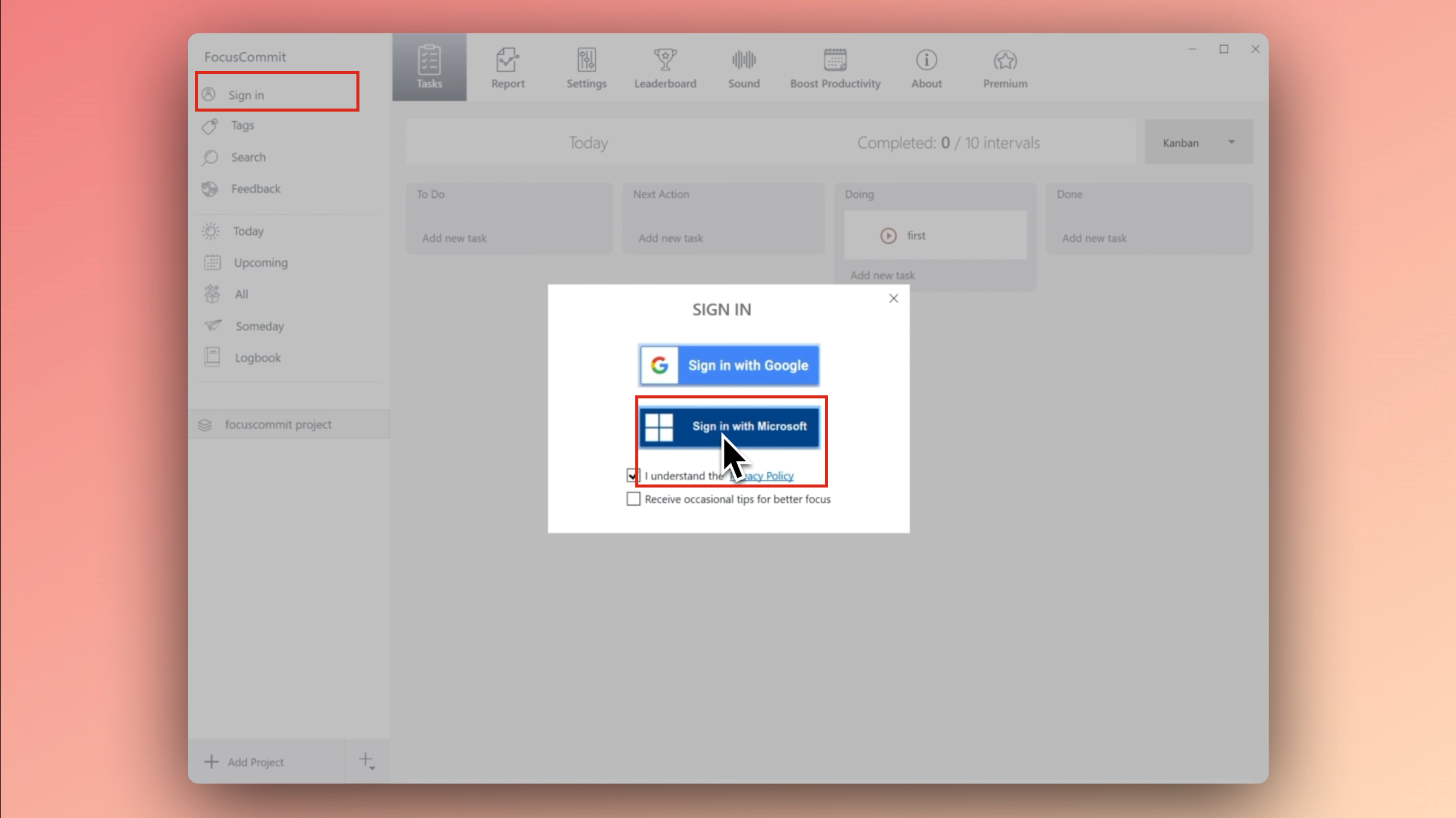Open the 'first' task card
This screenshot has width=1456, height=818.
(x=935, y=235)
